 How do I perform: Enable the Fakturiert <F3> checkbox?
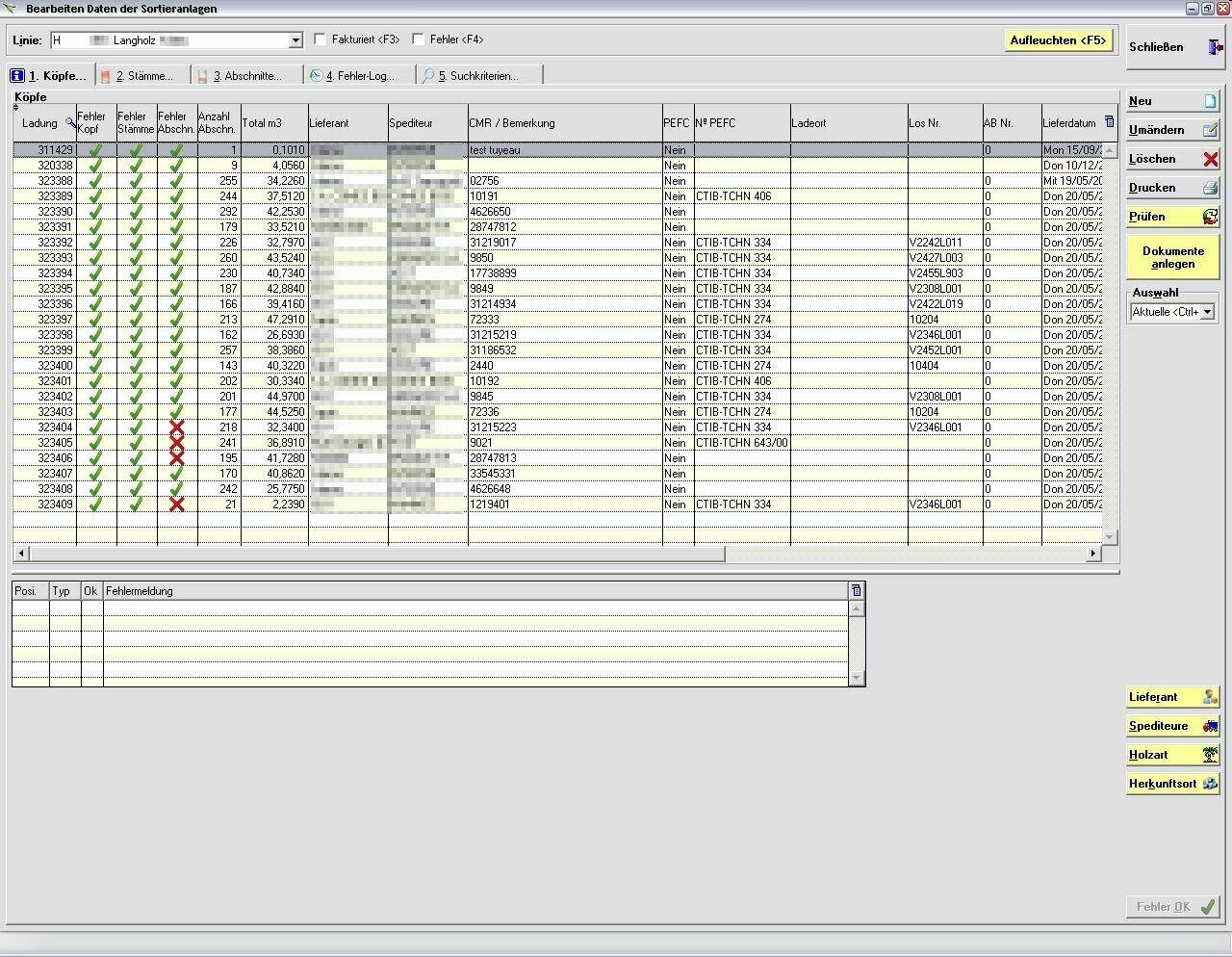pos(321,39)
